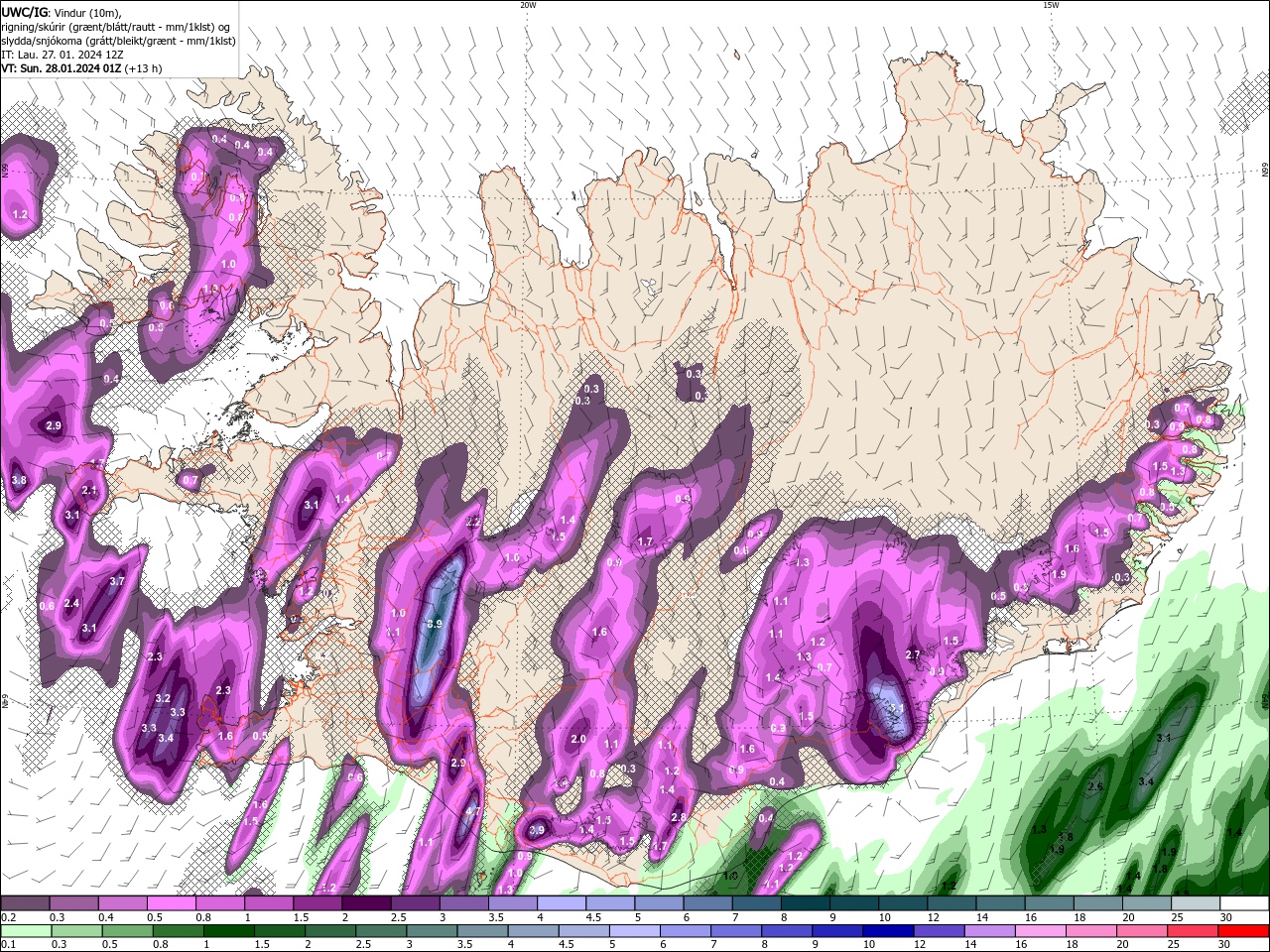Click the '15W' longitude label

tap(1051, 5)
